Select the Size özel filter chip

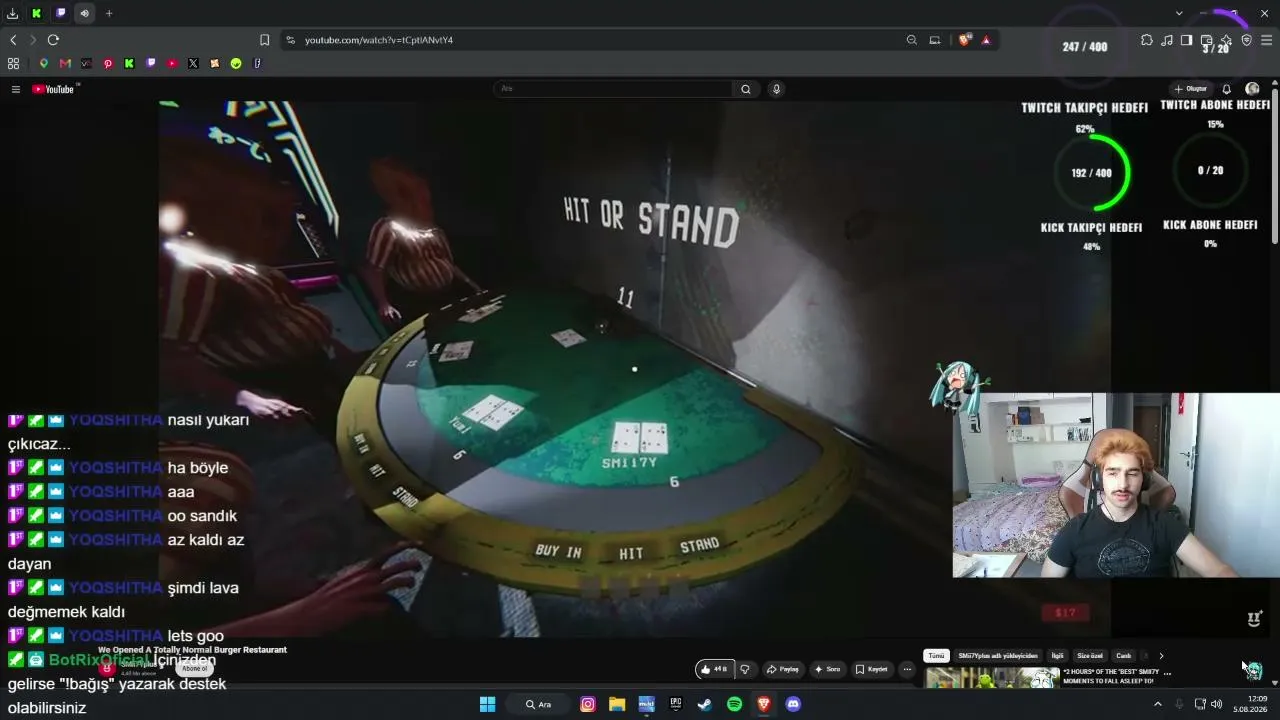pyautogui.click(x=1090, y=656)
